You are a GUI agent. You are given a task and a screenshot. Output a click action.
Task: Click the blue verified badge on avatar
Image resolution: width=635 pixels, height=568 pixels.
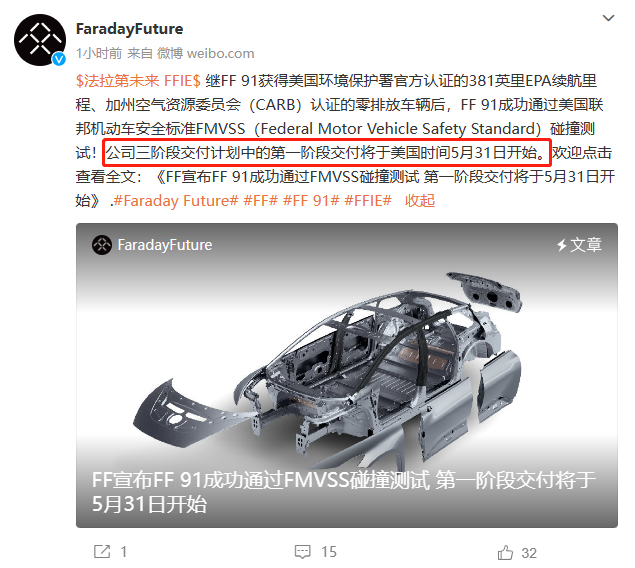click(x=59, y=59)
